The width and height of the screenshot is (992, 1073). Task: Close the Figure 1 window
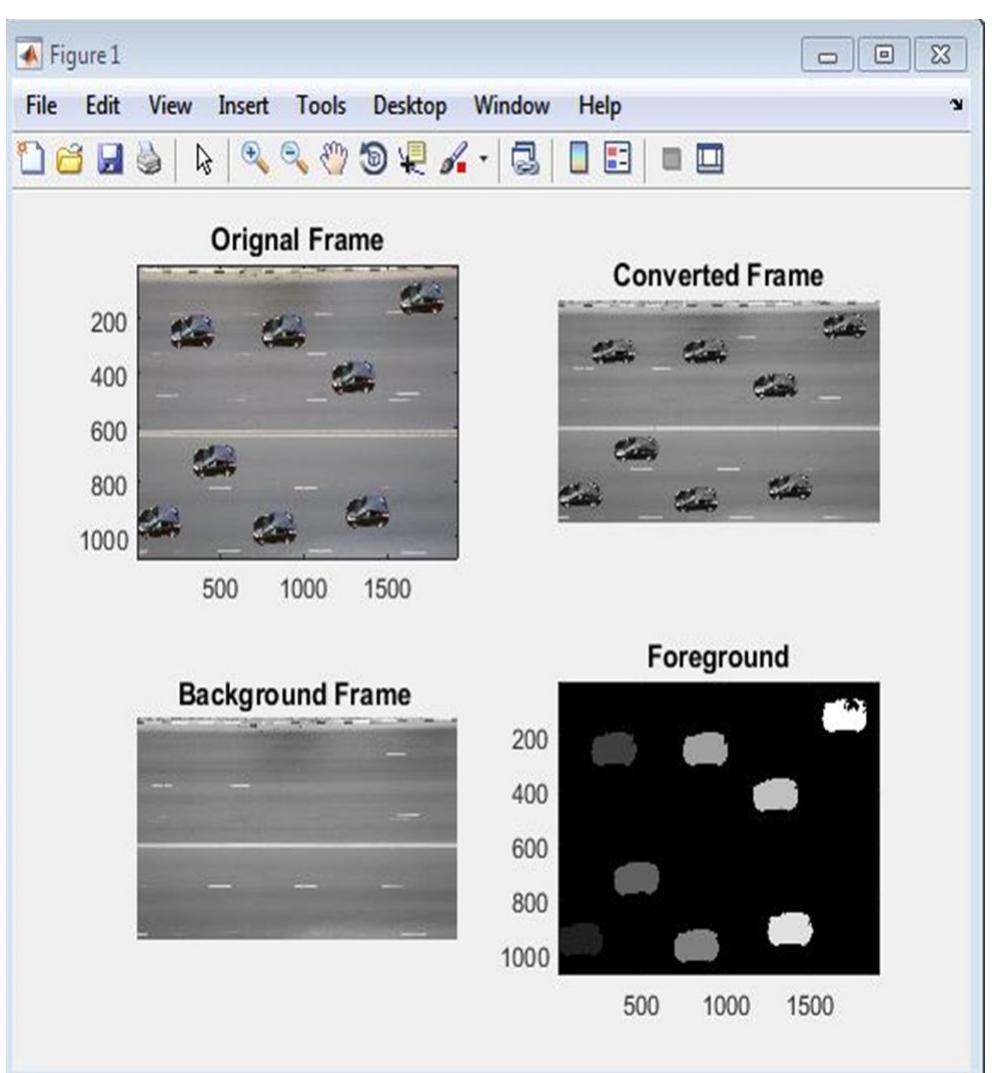click(x=941, y=55)
